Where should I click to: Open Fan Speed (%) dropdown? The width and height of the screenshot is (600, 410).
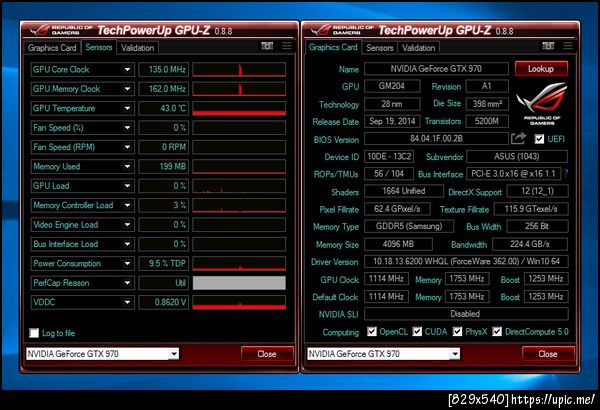127,128
